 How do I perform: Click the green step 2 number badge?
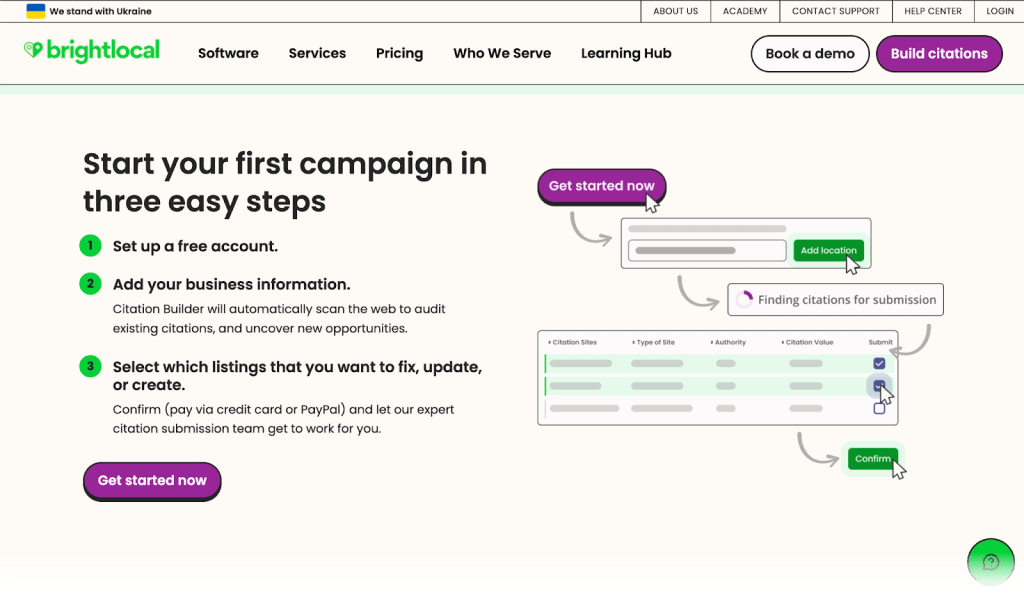tap(91, 284)
